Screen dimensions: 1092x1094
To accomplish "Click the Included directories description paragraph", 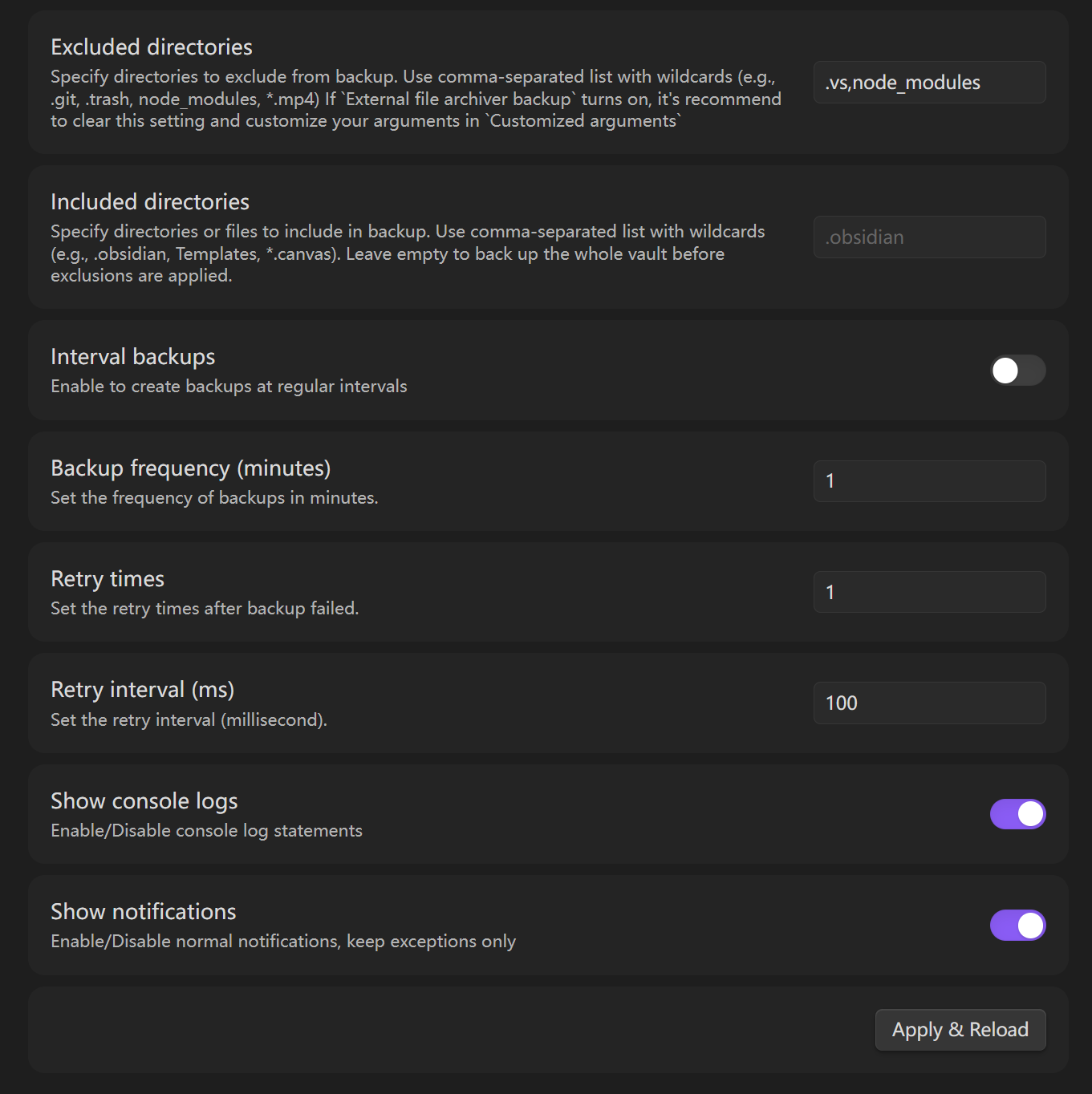I will click(408, 253).
